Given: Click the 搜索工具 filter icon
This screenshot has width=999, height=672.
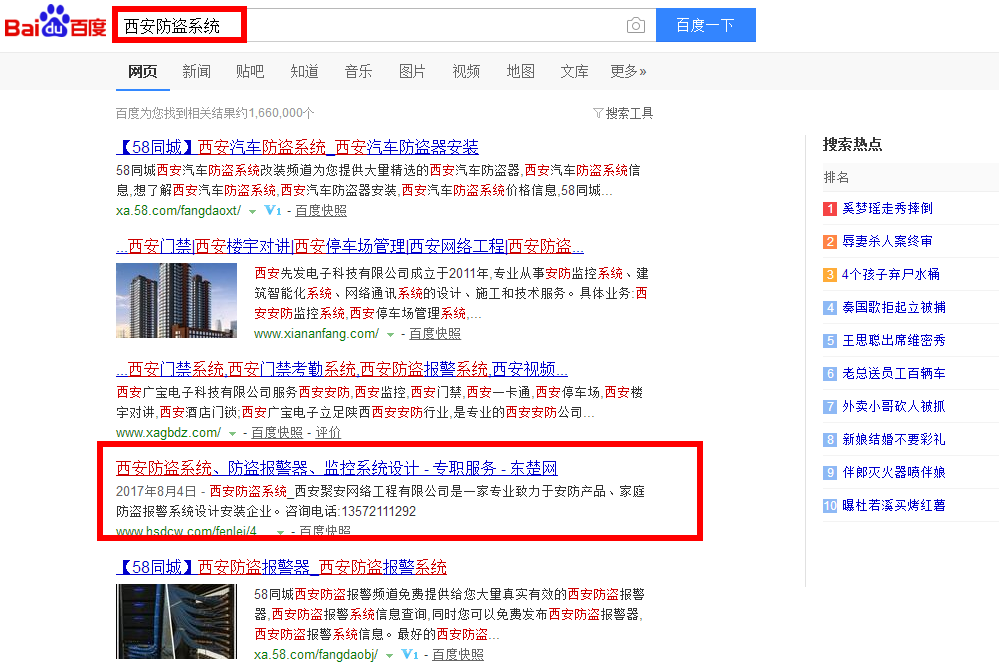Looking at the screenshot, I should (x=598, y=113).
